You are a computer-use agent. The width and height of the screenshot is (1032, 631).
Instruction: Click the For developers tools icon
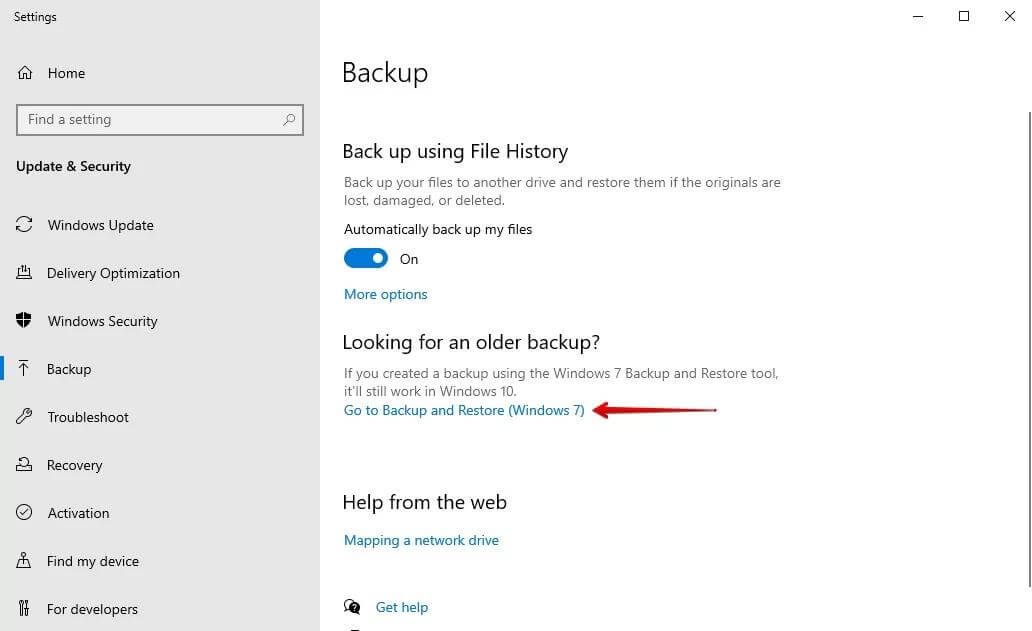pyautogui.click(x=24, y=609)
